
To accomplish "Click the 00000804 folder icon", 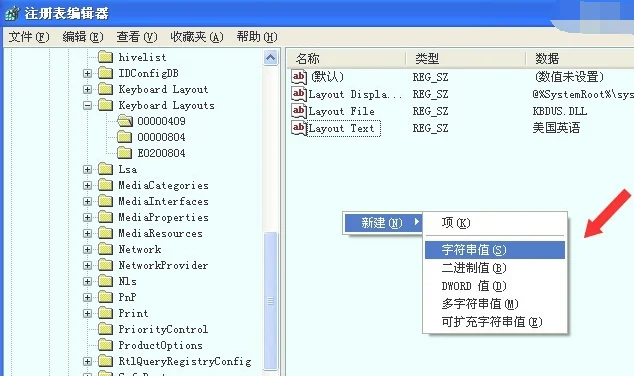I will (125, 137).
